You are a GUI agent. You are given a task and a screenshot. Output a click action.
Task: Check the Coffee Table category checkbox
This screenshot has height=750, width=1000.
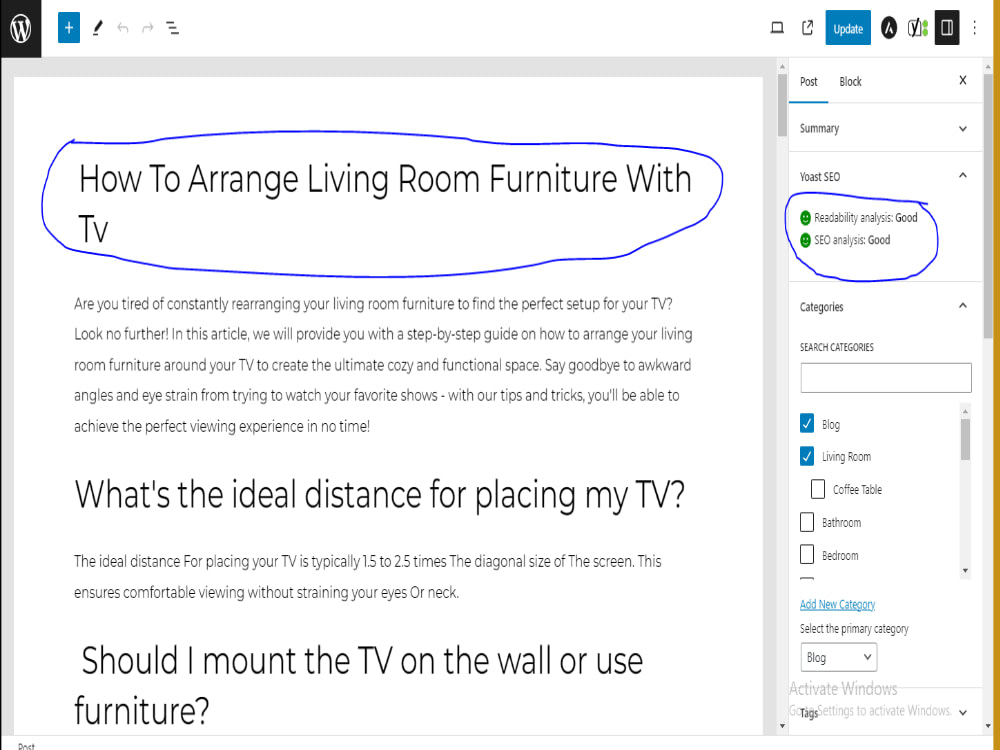click(818, 489)
